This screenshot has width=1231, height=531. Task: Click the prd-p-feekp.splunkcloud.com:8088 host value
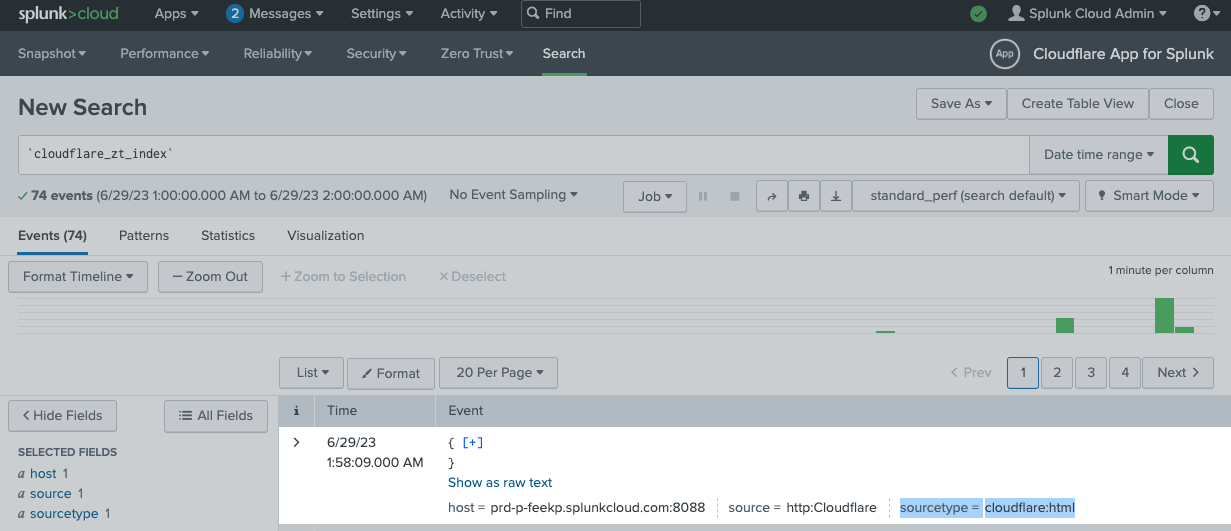[x=598, y=508]
